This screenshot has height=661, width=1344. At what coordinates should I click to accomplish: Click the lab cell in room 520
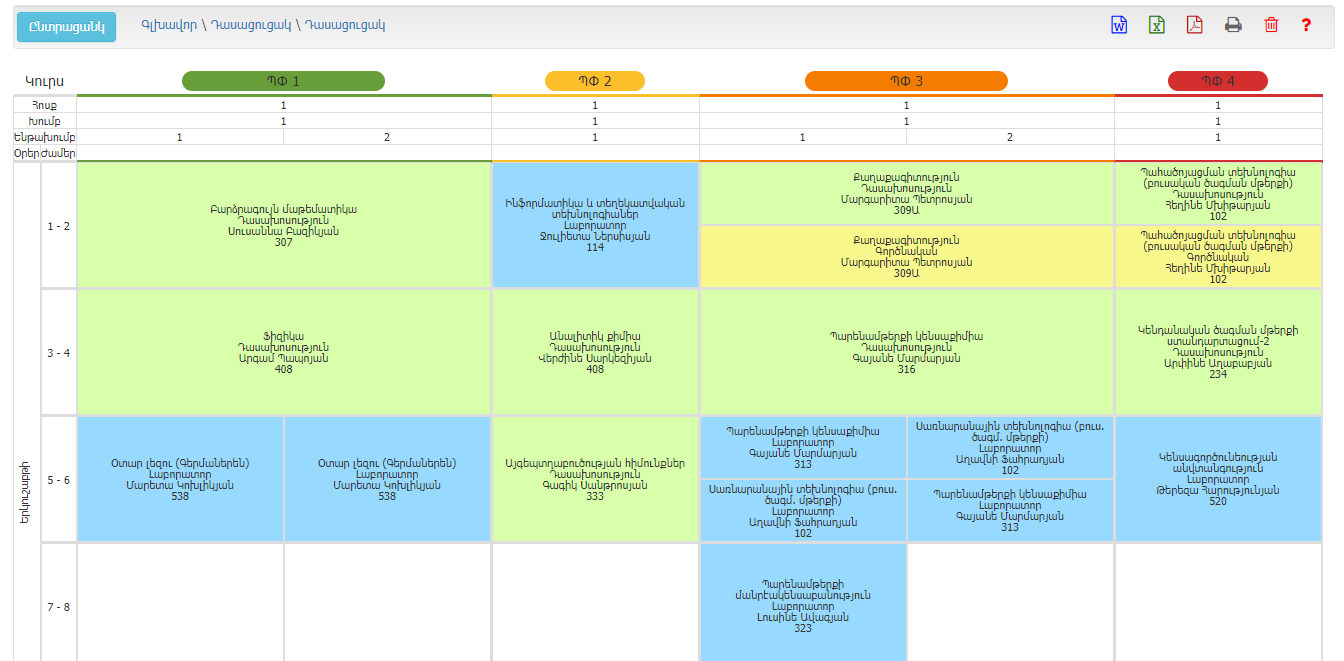pyautogui.click(x=1217, y=479)
